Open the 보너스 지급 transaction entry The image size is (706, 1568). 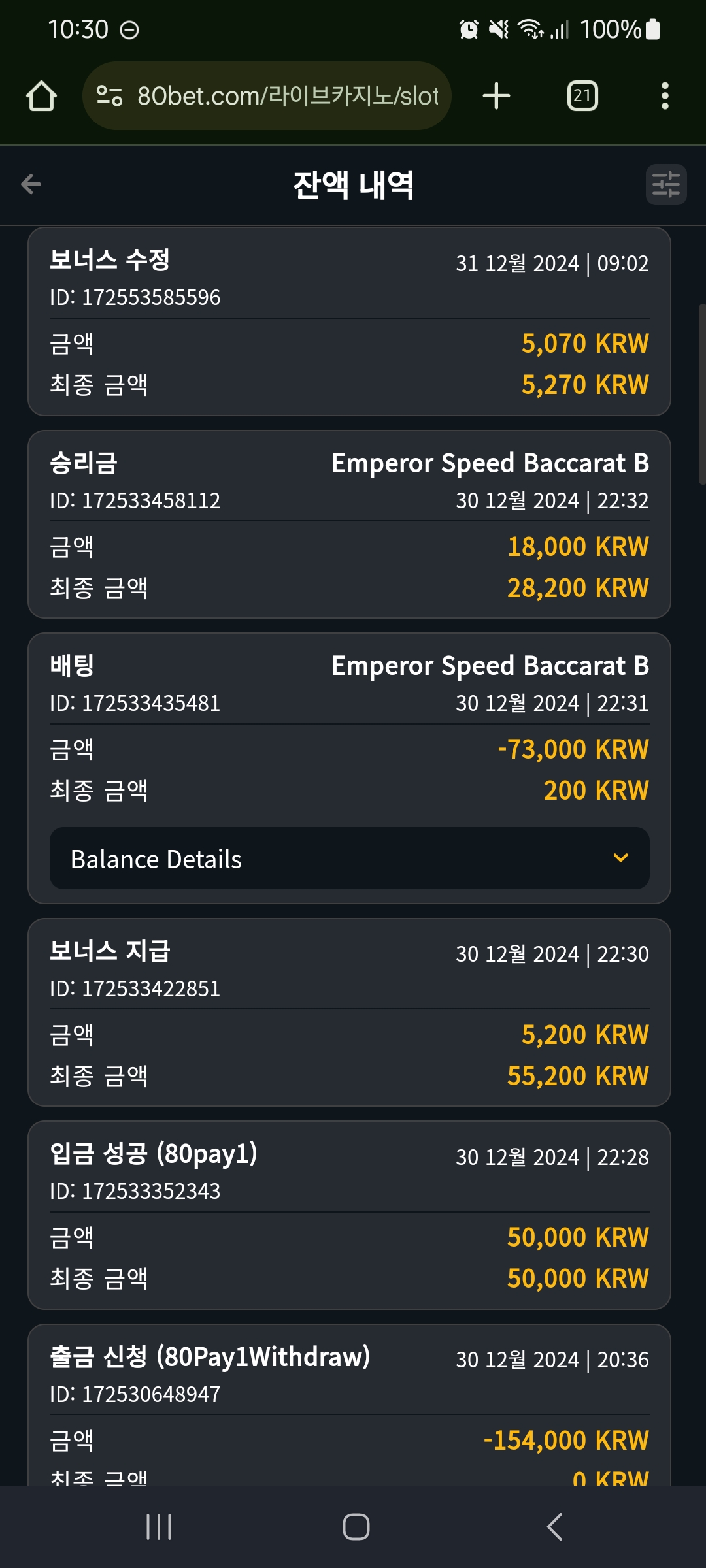350,1013
